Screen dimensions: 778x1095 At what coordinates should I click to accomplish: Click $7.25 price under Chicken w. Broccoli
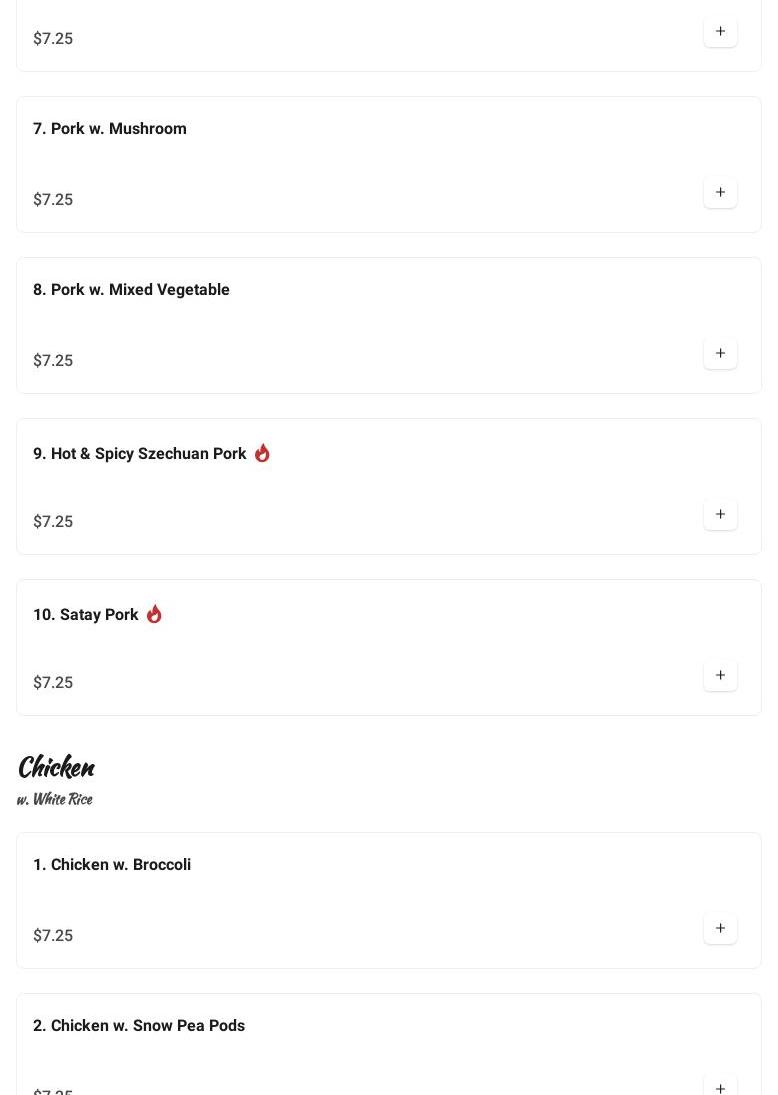click(53, 936)
